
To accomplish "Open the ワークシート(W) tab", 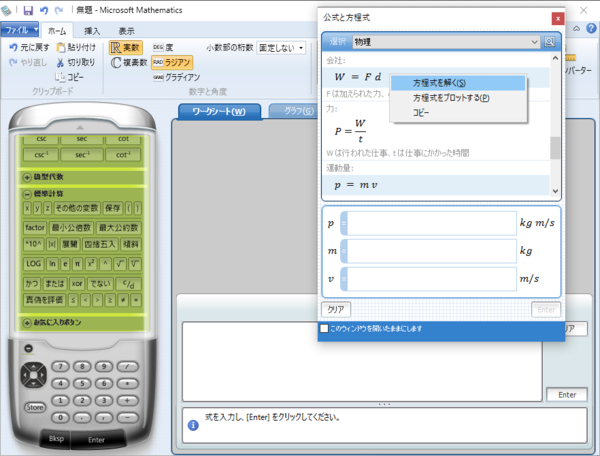I will [x=219, y=111].
